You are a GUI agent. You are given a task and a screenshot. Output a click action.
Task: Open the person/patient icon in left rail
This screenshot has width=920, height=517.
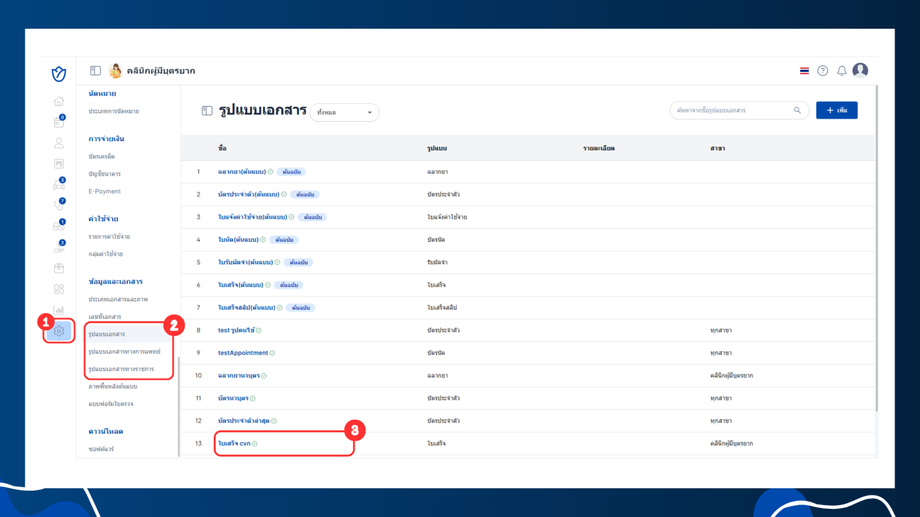59,143
